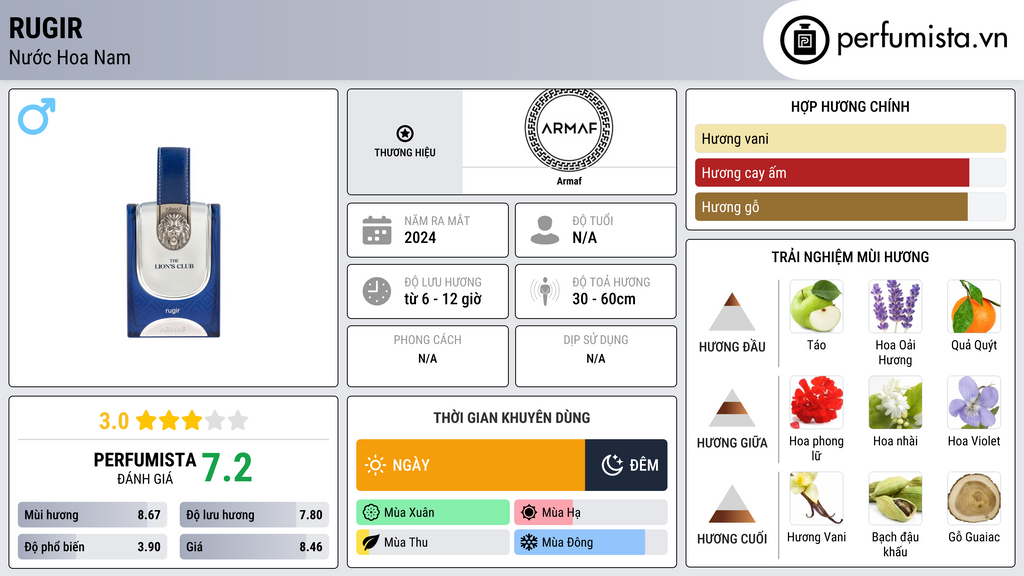
Task: Click the Hoa Oải Hương lavender note
Action: 895,306
